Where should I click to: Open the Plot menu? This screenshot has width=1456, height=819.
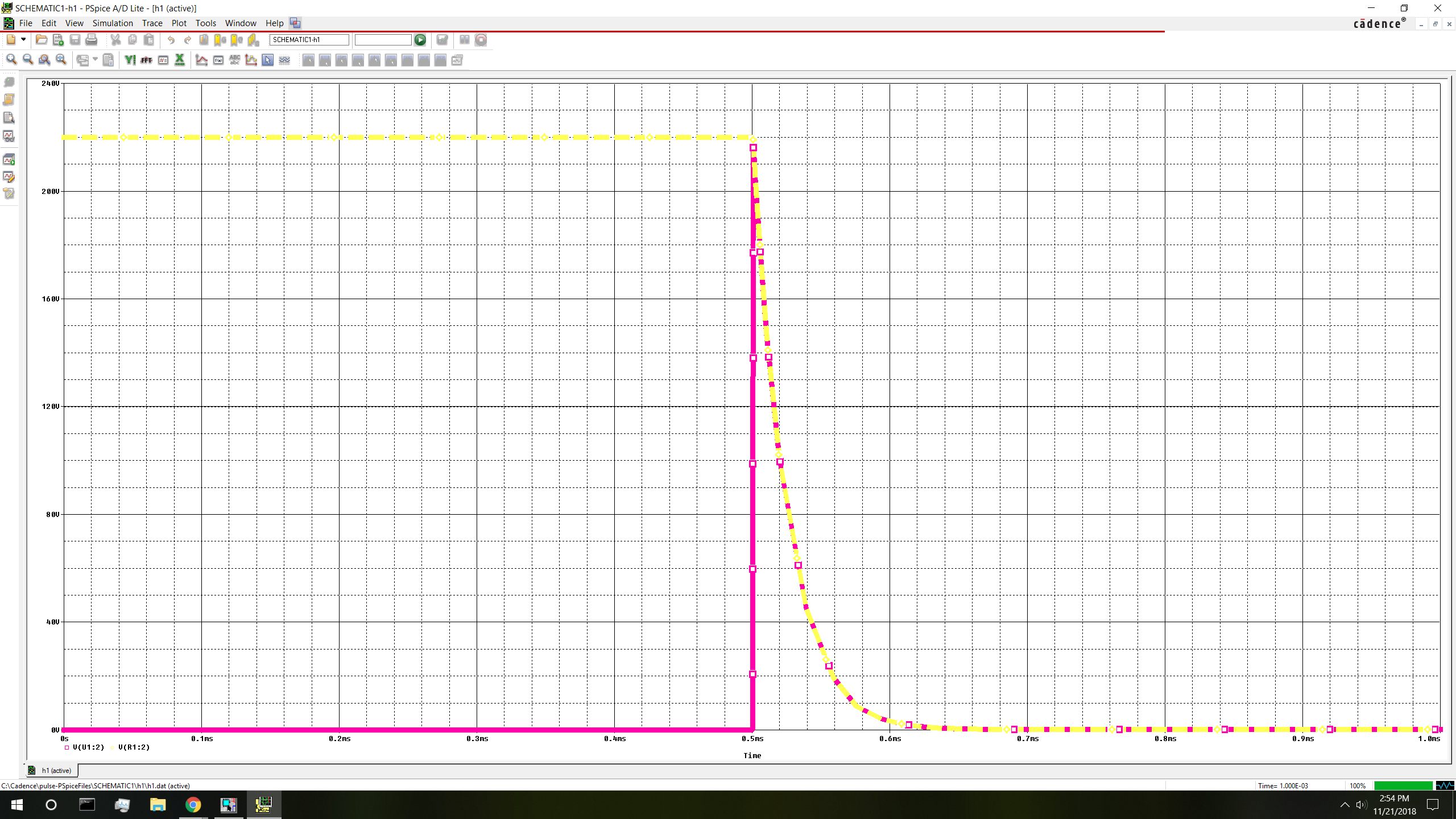(179, 23)
